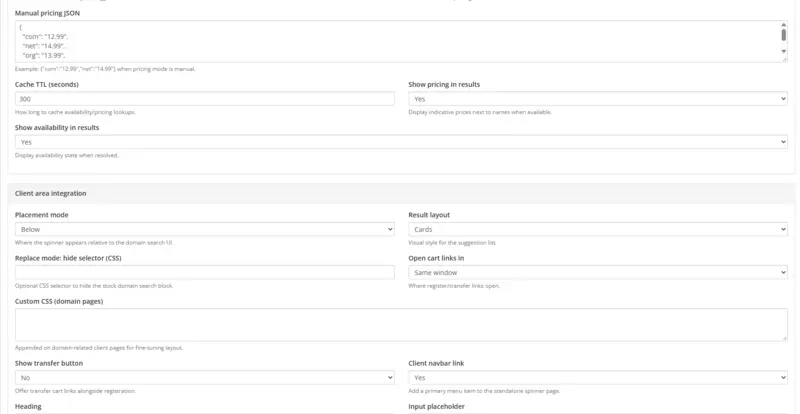The width and height of the screenshot is (800, 414).
Task: Click the Show availability in results label
Action: [x=57, y=128]
